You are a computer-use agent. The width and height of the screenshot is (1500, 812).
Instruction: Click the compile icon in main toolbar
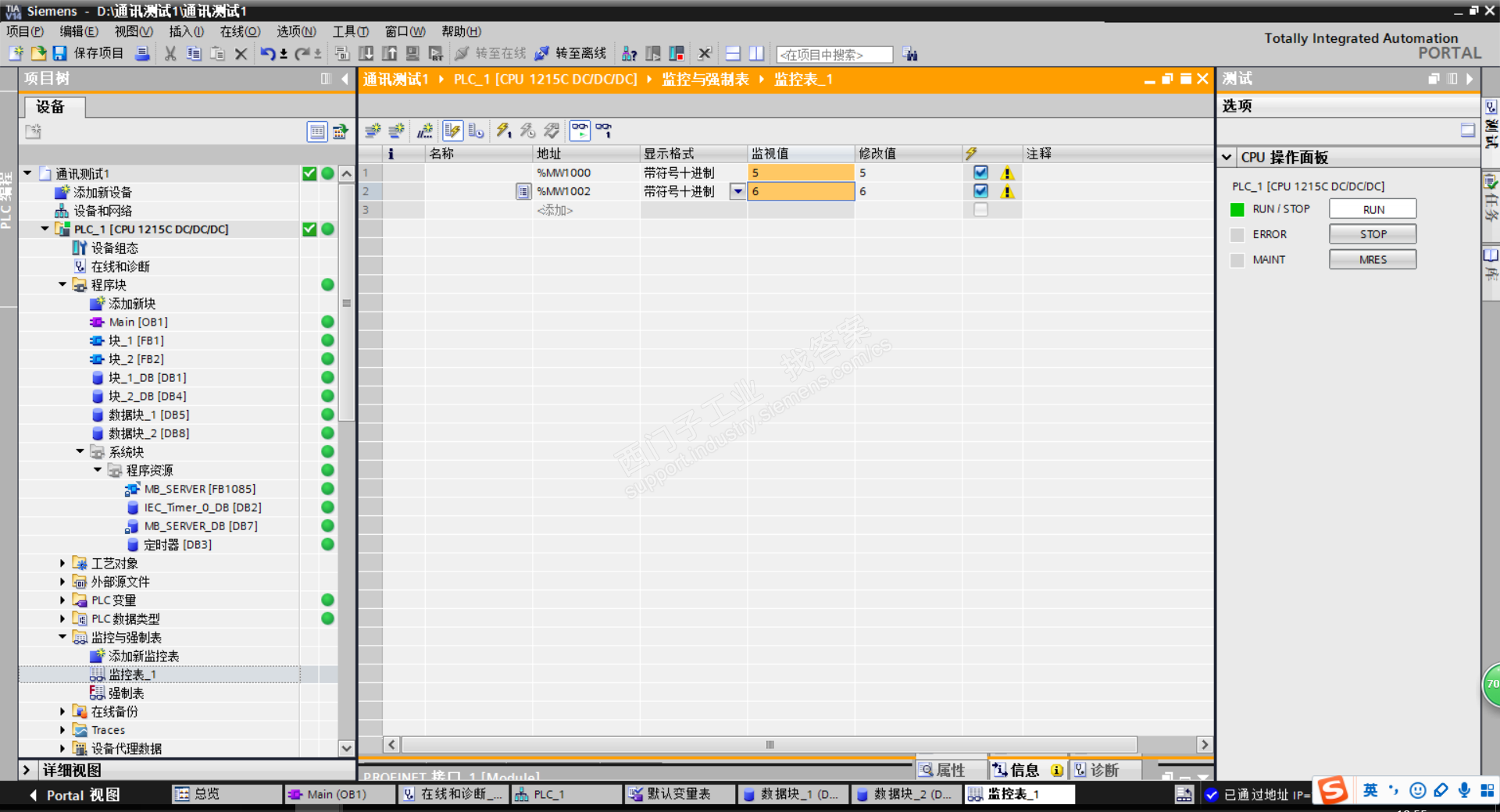341,53
